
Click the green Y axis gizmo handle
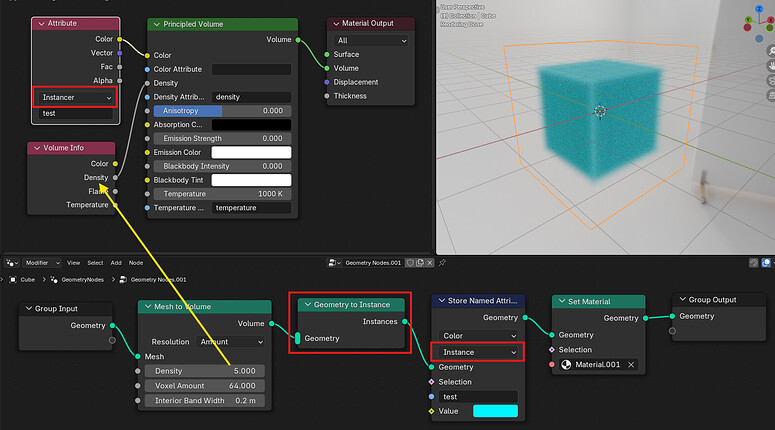(748, 20)
